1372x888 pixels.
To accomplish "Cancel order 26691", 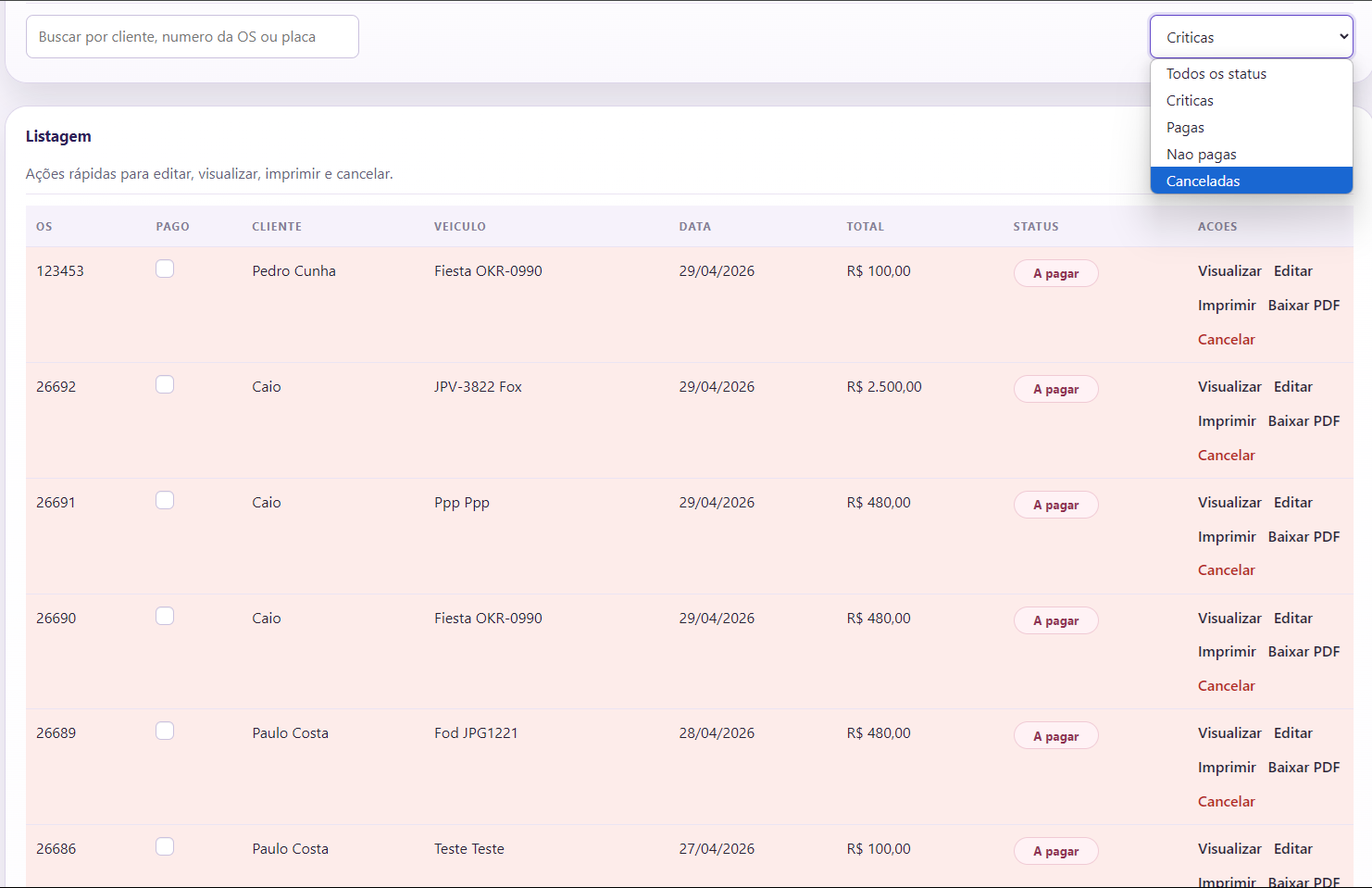I will 1227,570.
